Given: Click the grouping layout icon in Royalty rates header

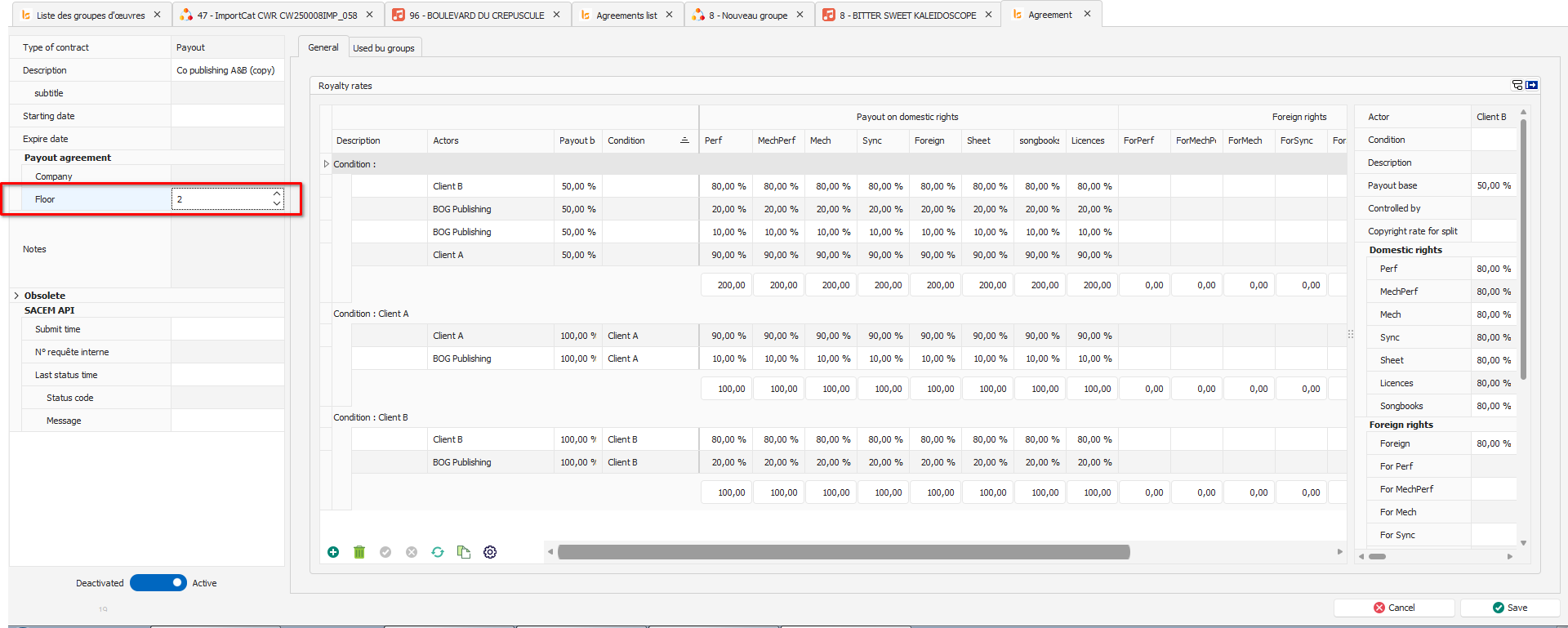Looking at the screenshot, I should pyautogui.click(x=1517, y=85).
